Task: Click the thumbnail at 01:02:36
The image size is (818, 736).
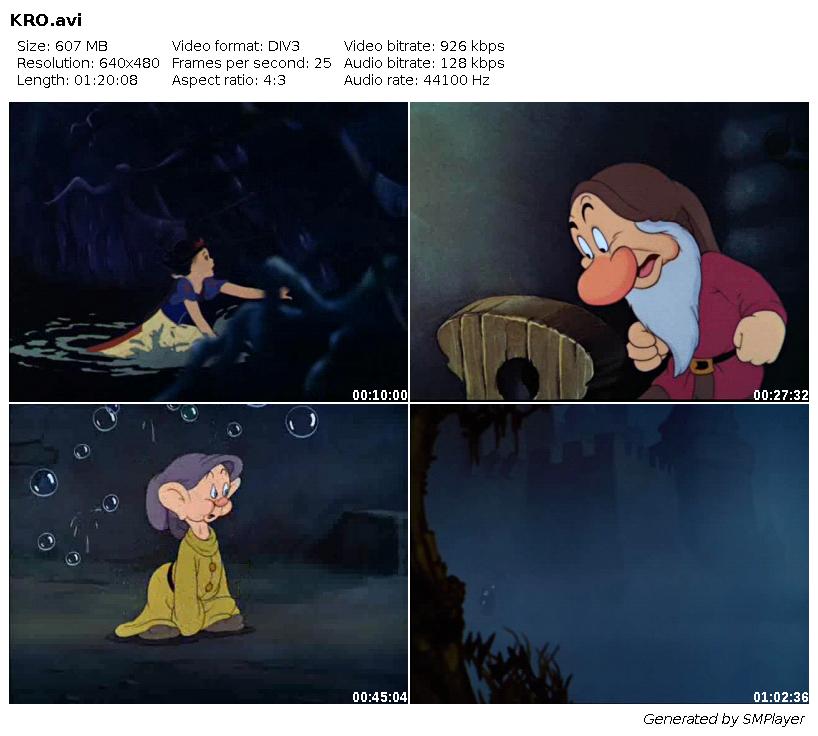Action: pos(609,554)
